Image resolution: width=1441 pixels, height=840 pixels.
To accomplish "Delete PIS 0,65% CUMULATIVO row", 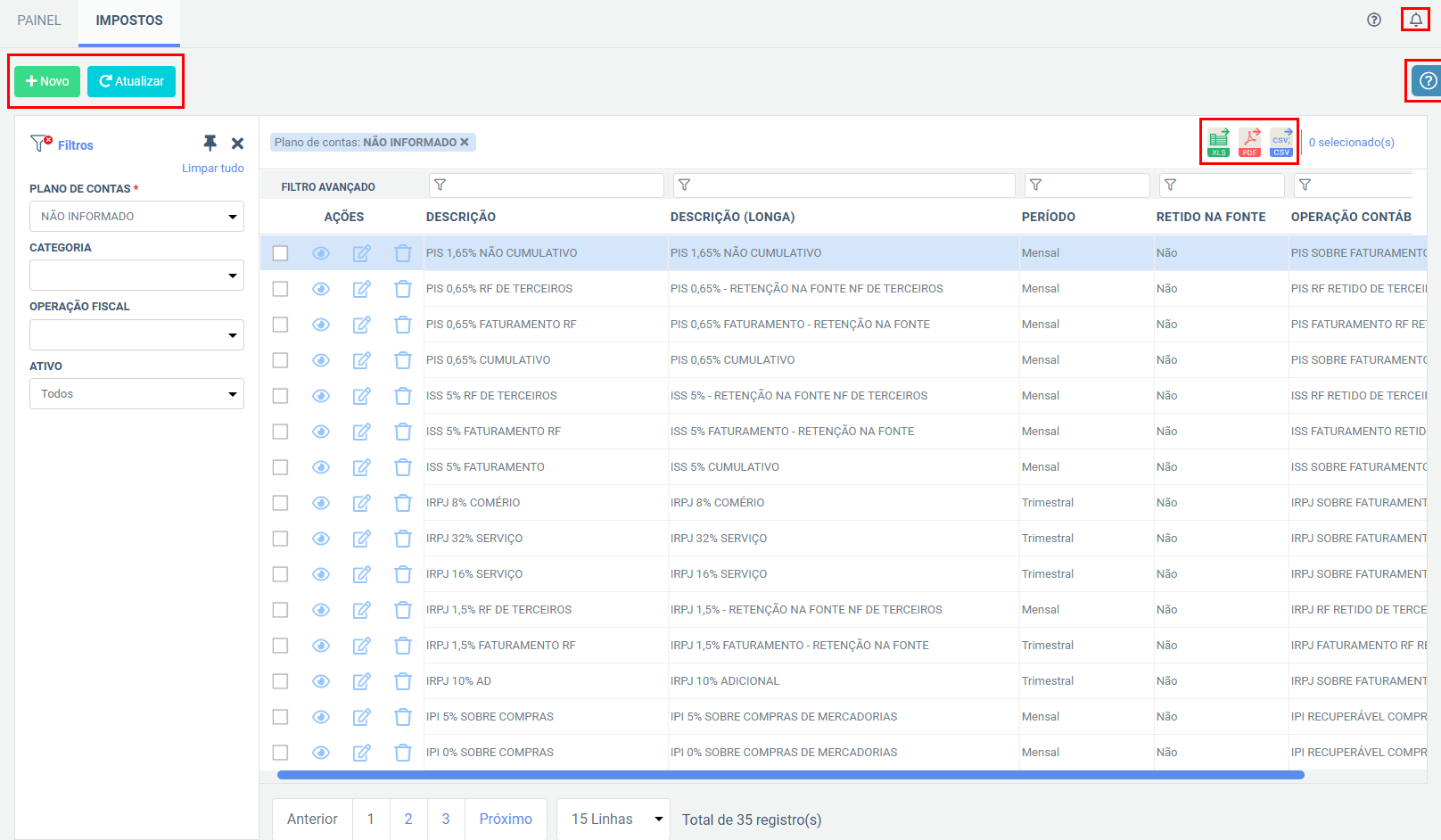I will click(403, 360).
